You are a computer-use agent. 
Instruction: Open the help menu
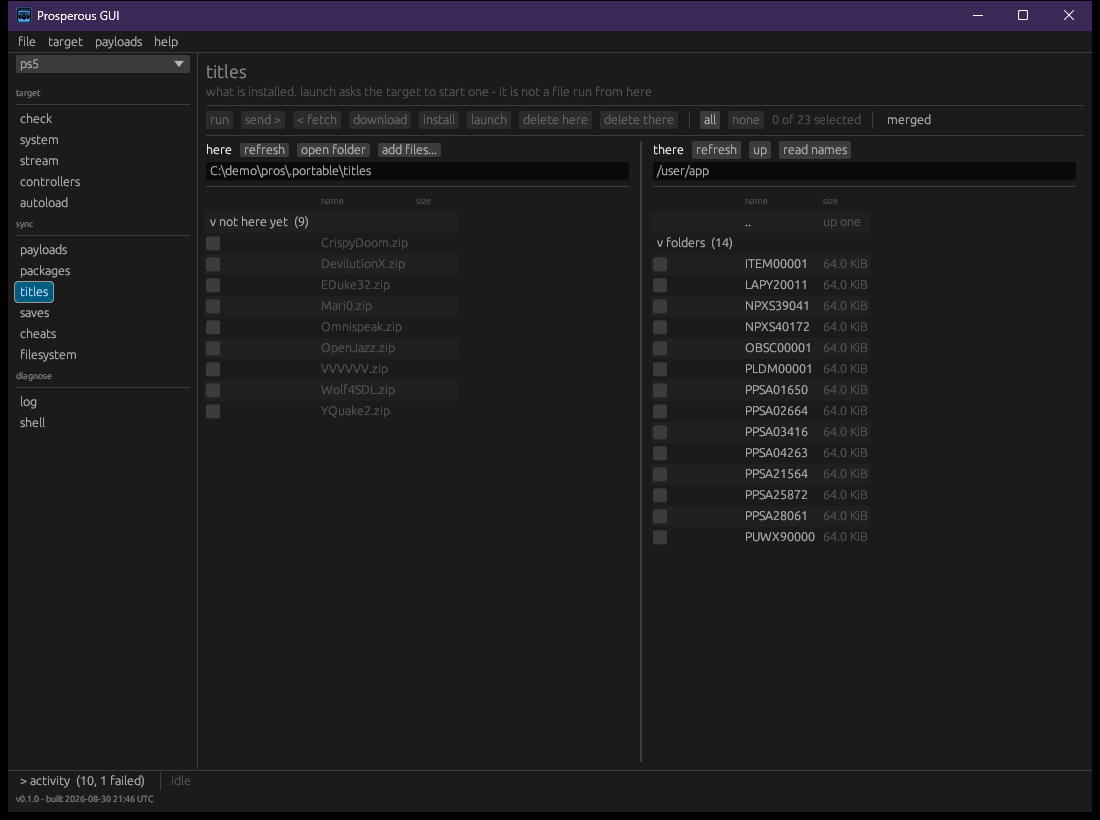[x=166, y=41]
